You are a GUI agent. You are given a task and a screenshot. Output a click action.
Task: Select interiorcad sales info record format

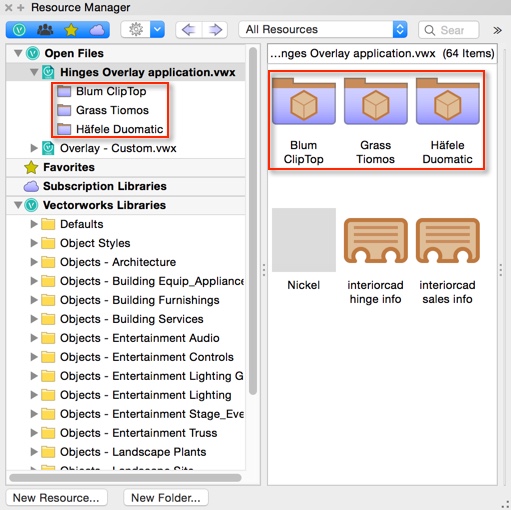(x=448, y=240)
